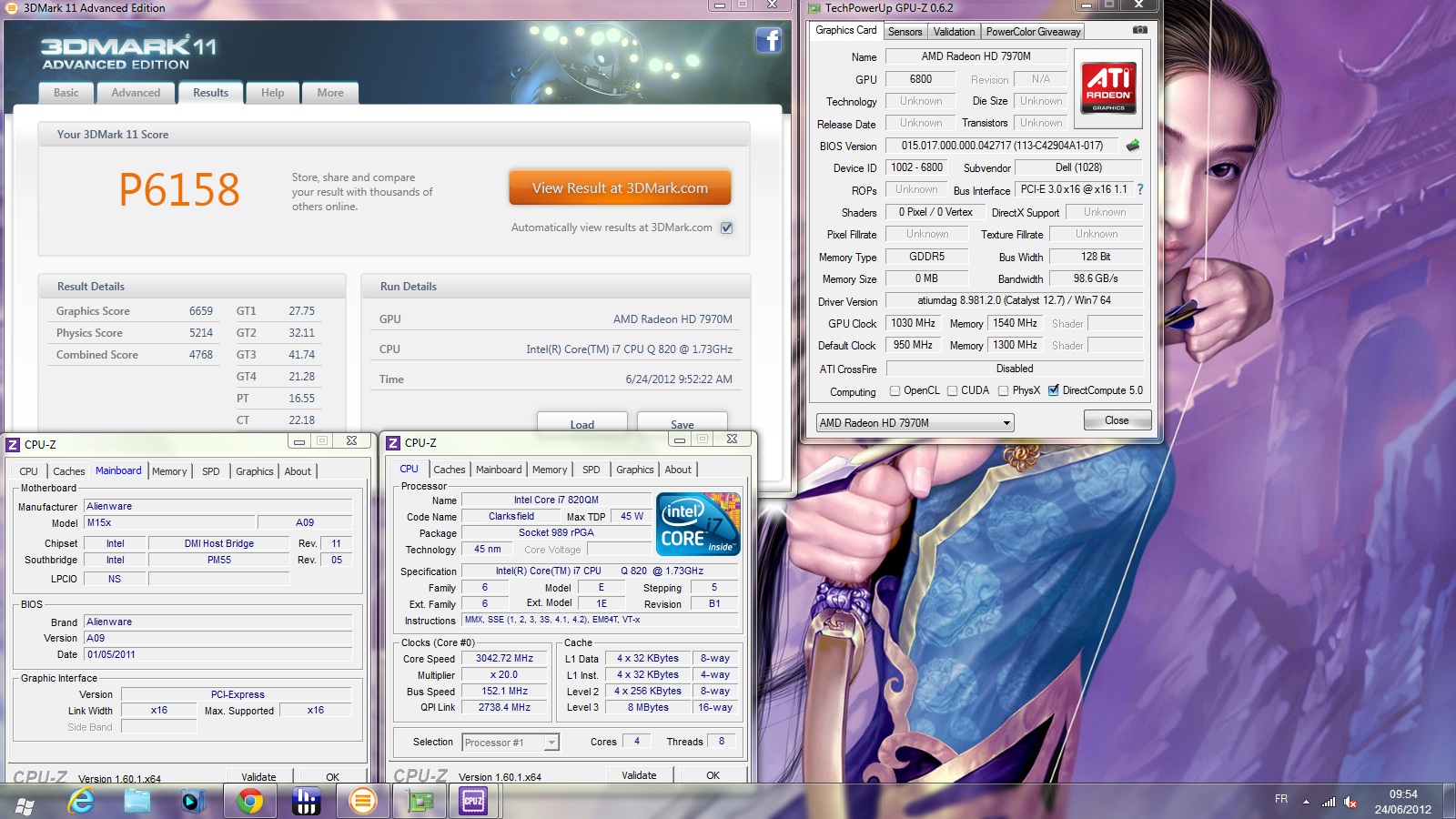Screen dimensions: 1456x819
Task: Switch to CPU-Z purple taskbar icon
Action: point(474,801)
